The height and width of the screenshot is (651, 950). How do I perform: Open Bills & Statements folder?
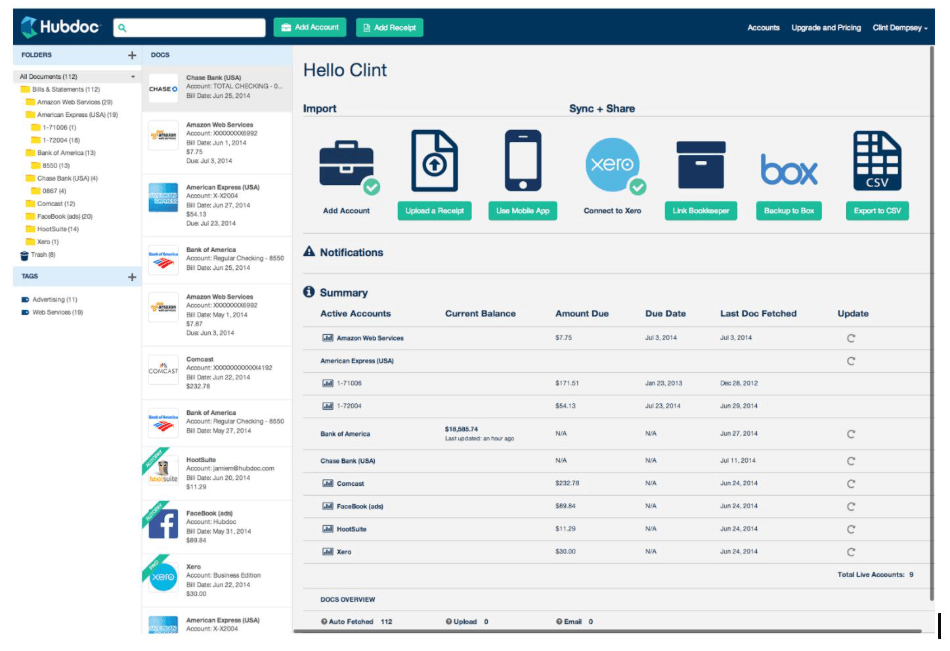coord(60,90)
